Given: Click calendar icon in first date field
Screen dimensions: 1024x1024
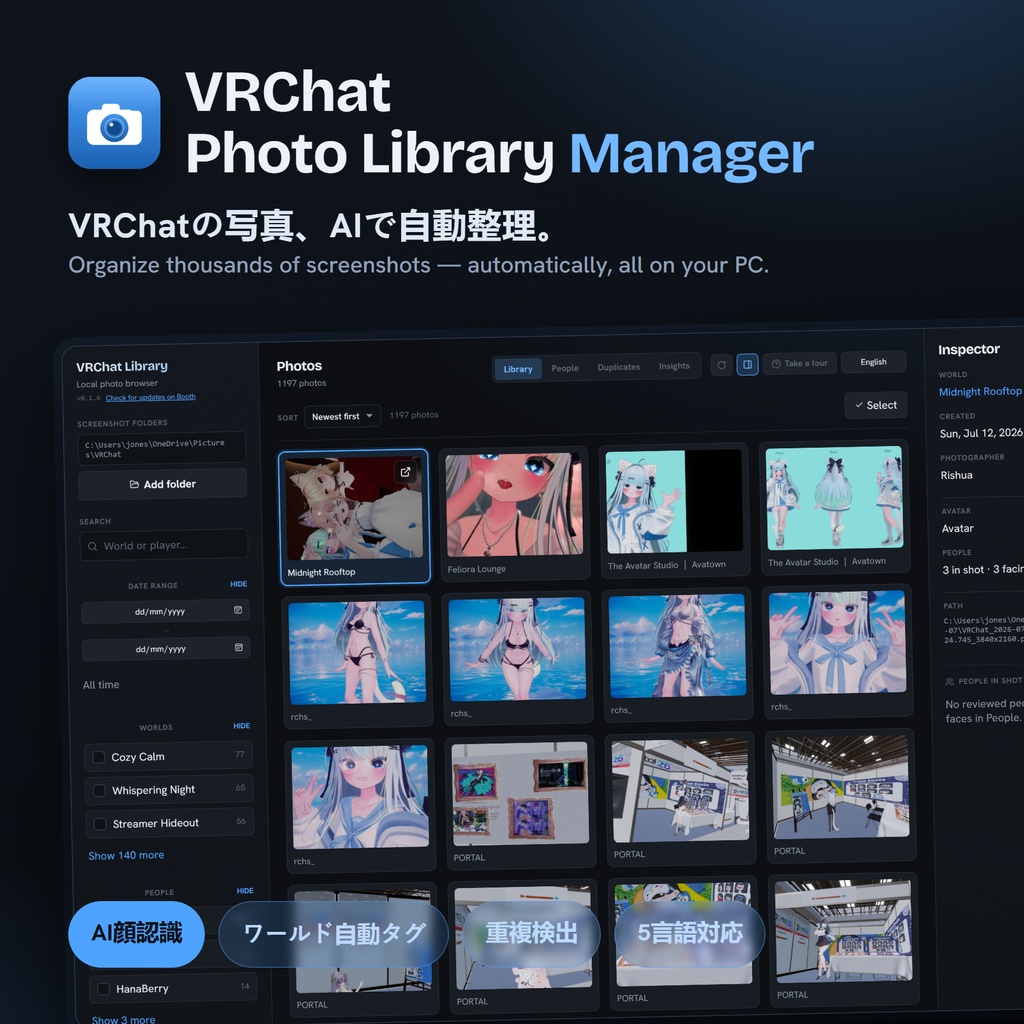Looking at the screenshot, I should 238,610.
